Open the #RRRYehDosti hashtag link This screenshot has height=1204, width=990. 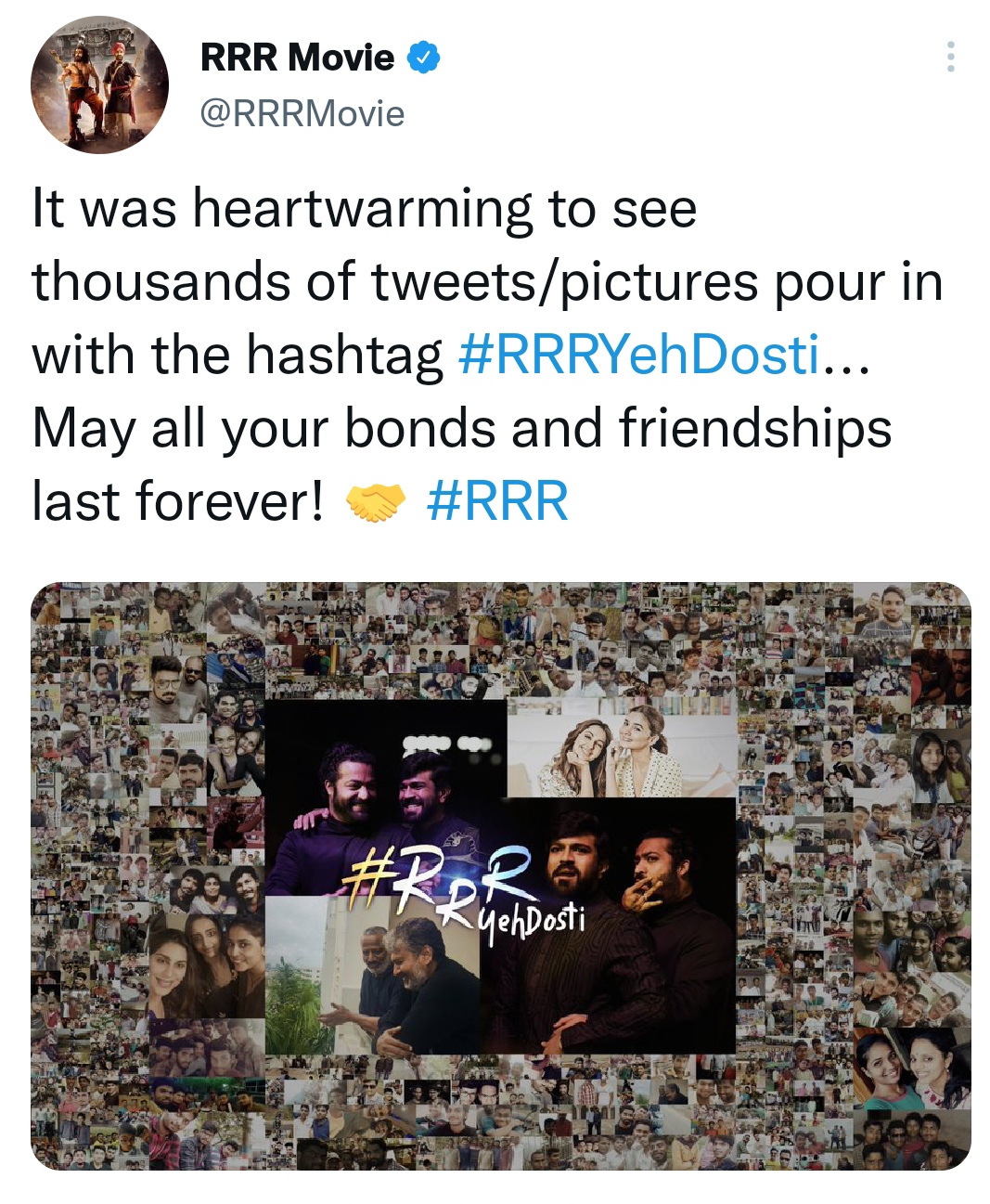coord(639,355)
